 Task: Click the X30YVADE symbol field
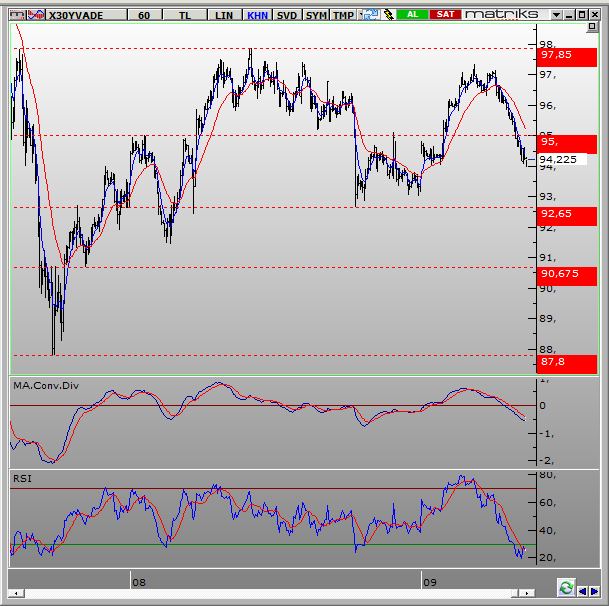(x=86, y=15)
